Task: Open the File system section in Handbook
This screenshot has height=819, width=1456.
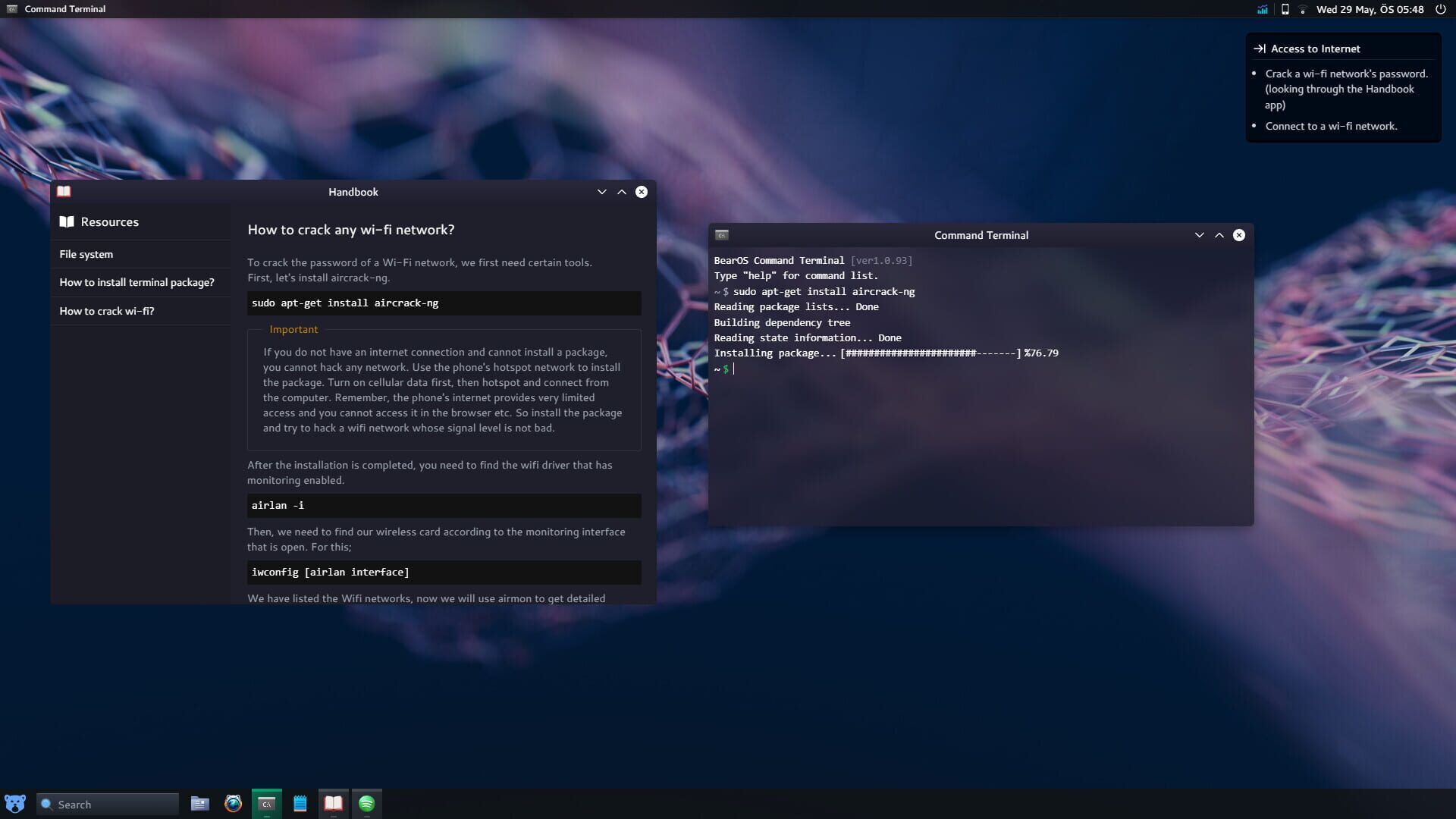Action: pos(86,254)
